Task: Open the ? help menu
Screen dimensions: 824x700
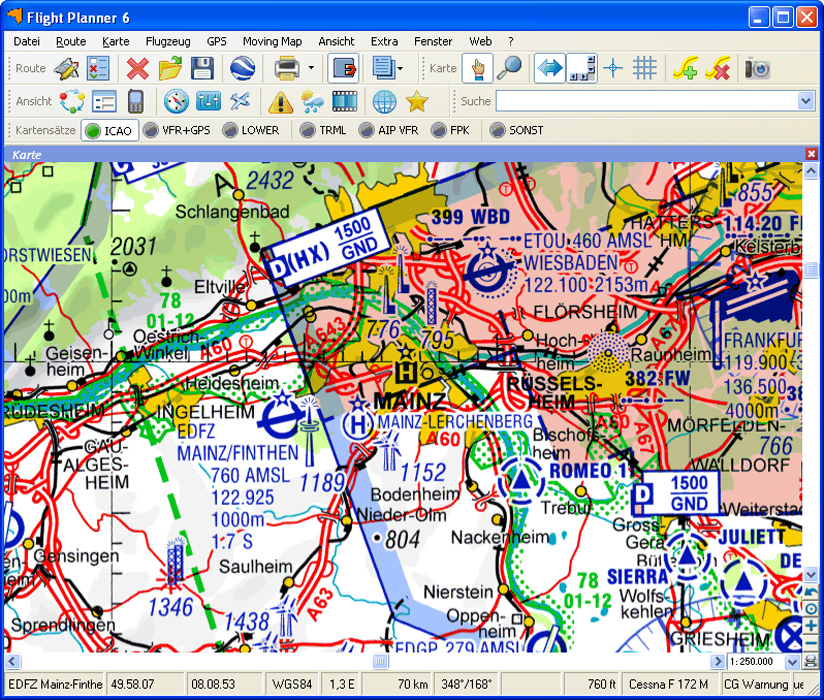Action: pos(511,42)
